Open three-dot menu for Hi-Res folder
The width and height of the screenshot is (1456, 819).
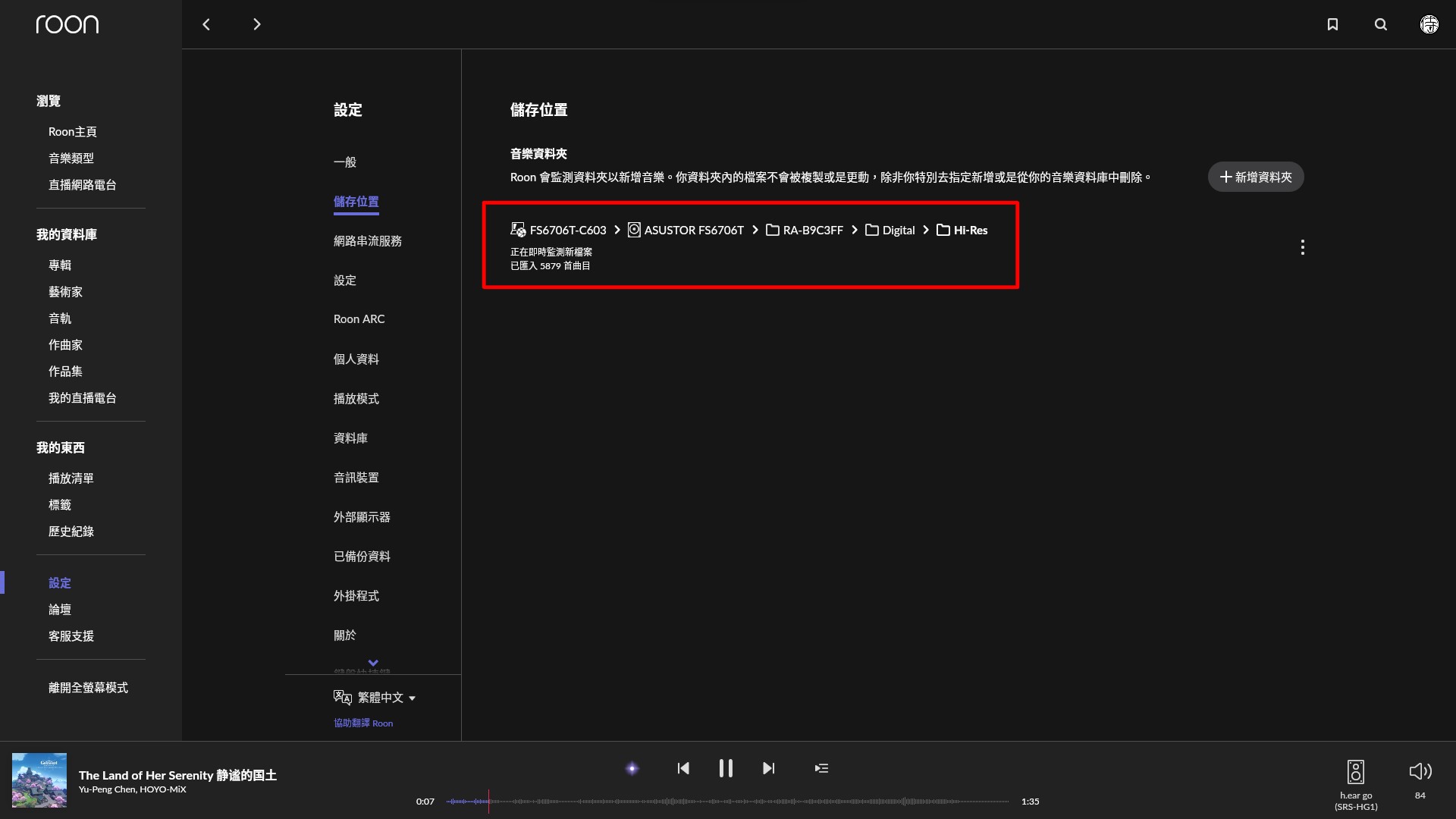pos(1303,247)
